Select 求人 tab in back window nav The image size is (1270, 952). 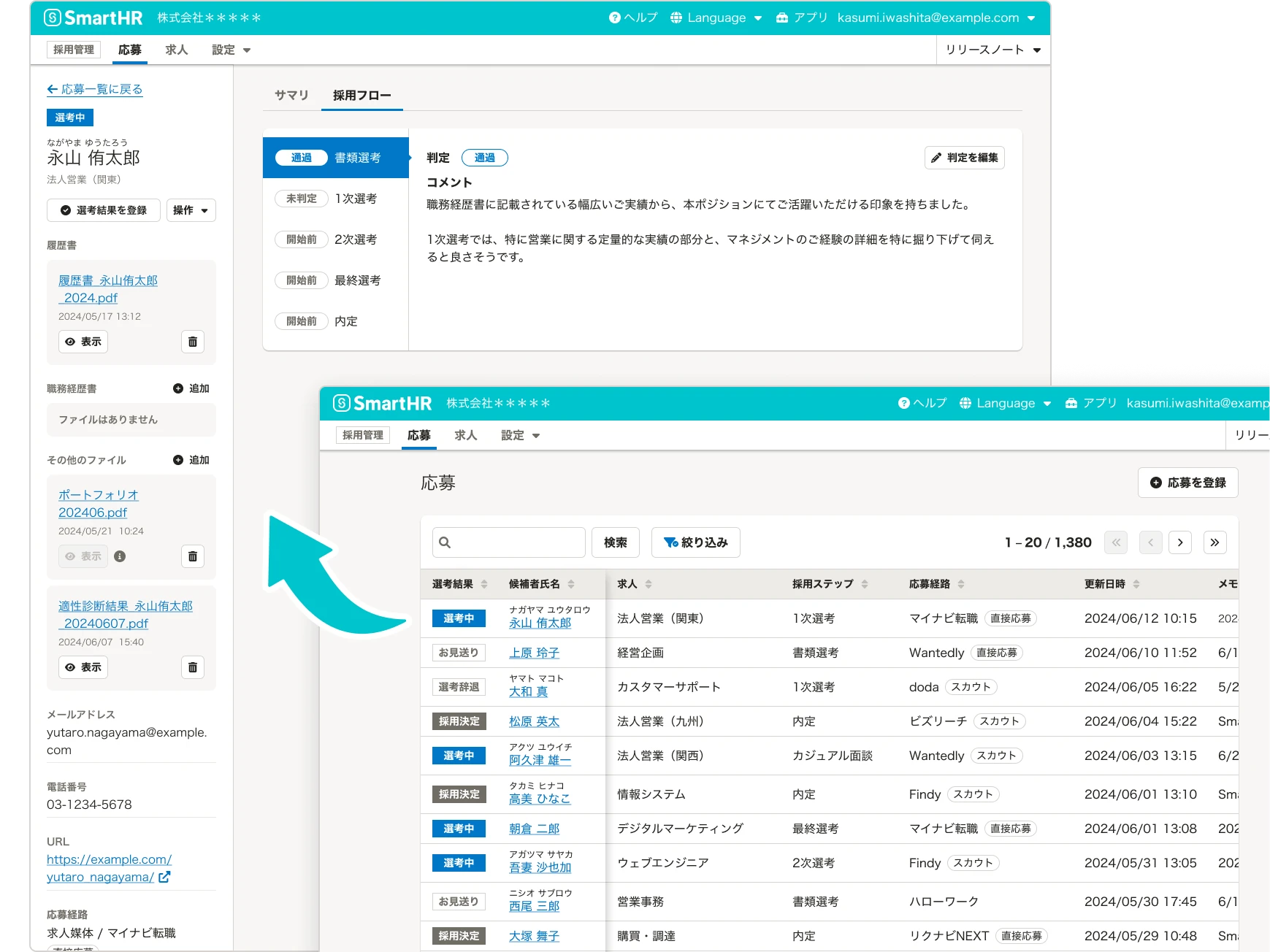(x=176, y=50)
